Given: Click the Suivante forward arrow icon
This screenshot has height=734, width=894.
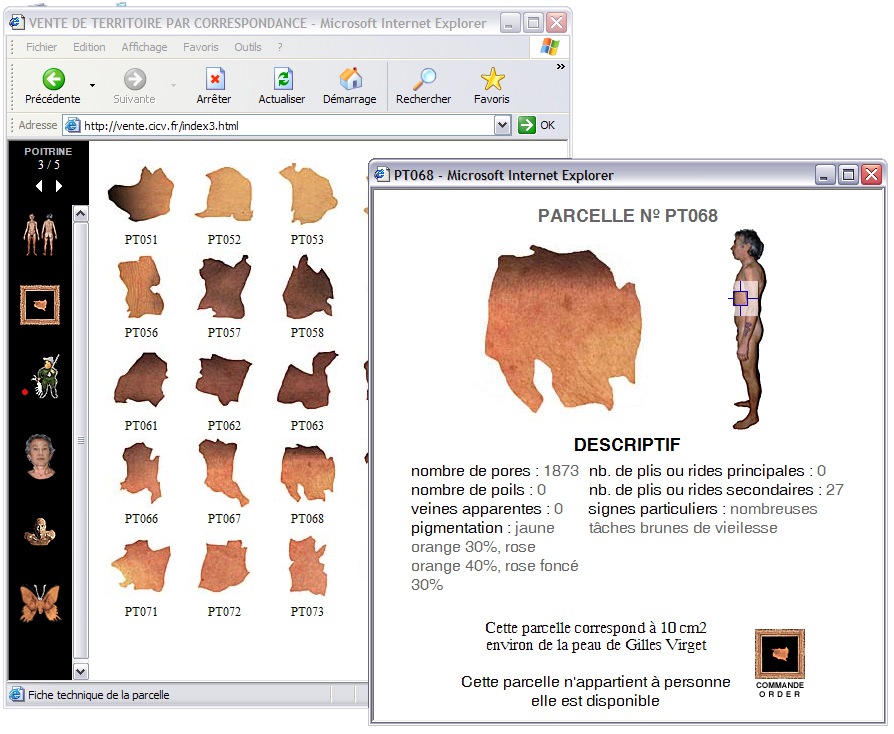Looking at the screenshot, I should 135,79.
